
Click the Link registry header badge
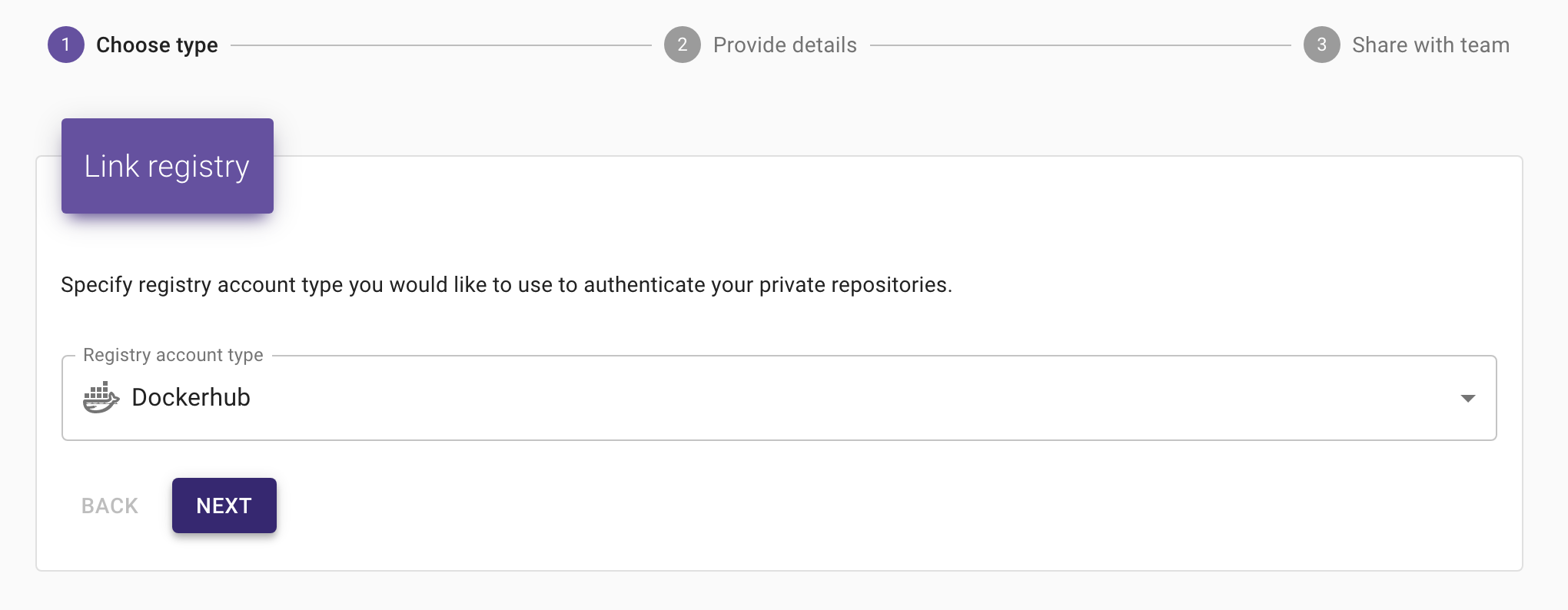(167, 166)
